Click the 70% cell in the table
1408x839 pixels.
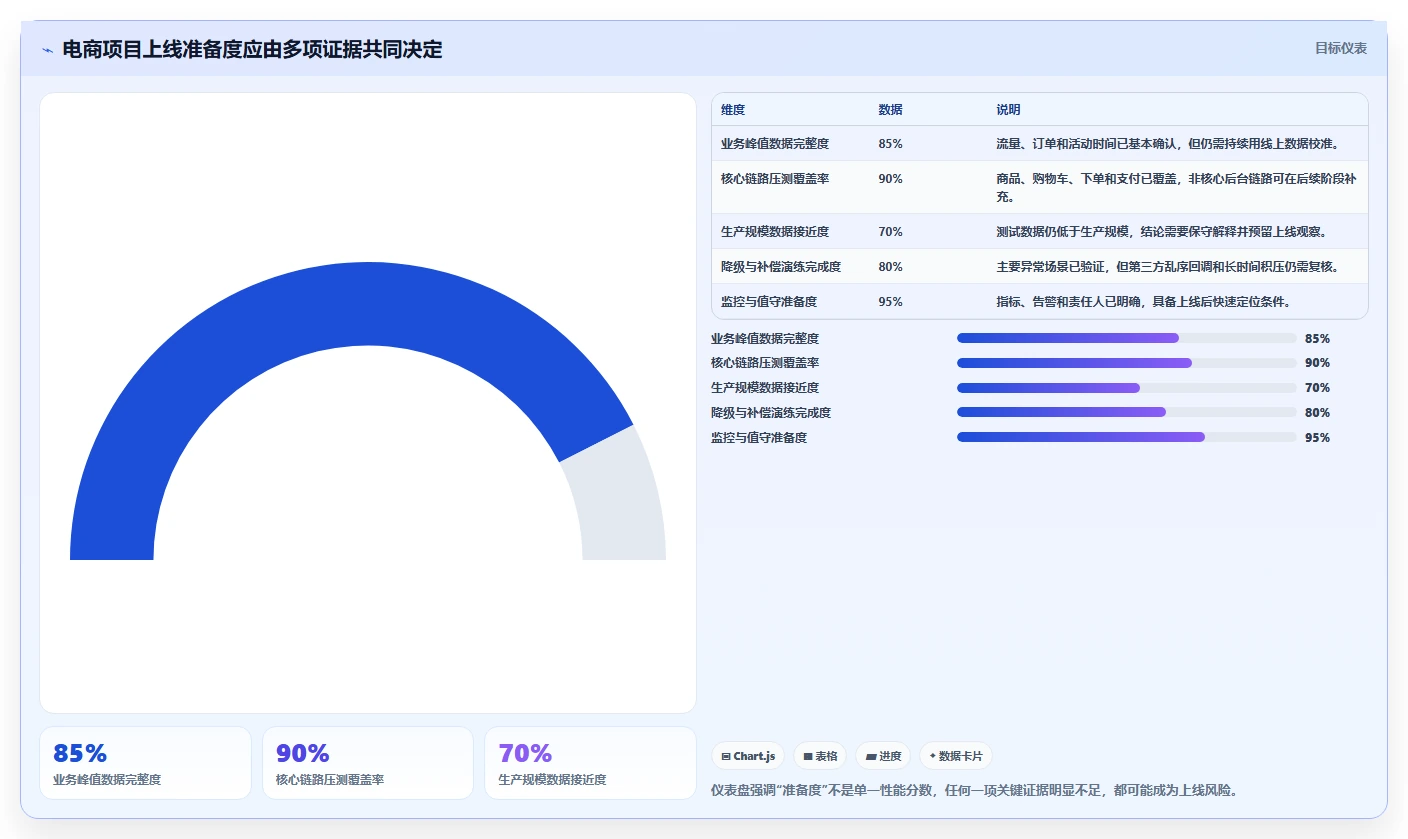pos(890,231)
